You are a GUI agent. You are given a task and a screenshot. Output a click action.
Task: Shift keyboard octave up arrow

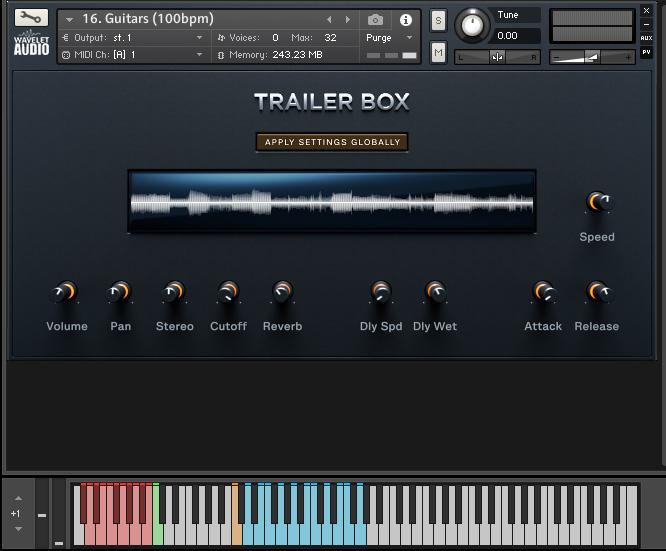click(18, 498)
